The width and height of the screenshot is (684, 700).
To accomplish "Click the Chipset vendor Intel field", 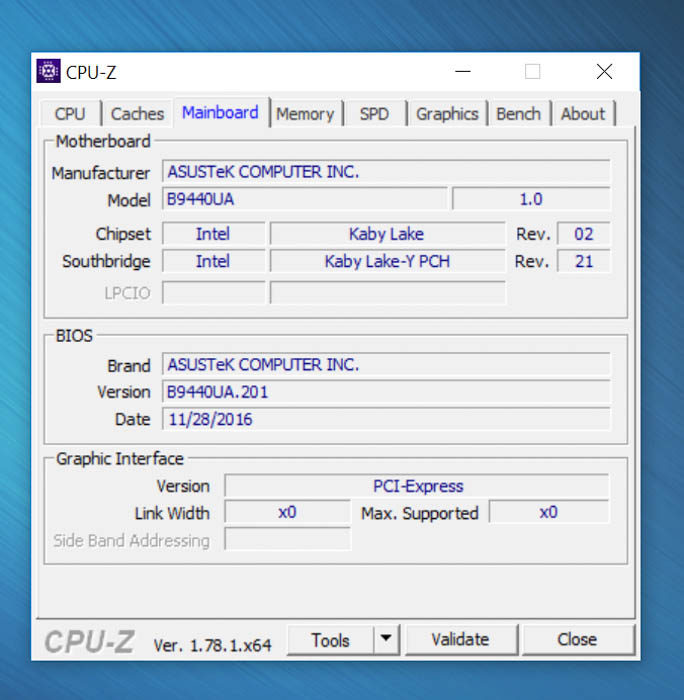I will pos(213,234).
